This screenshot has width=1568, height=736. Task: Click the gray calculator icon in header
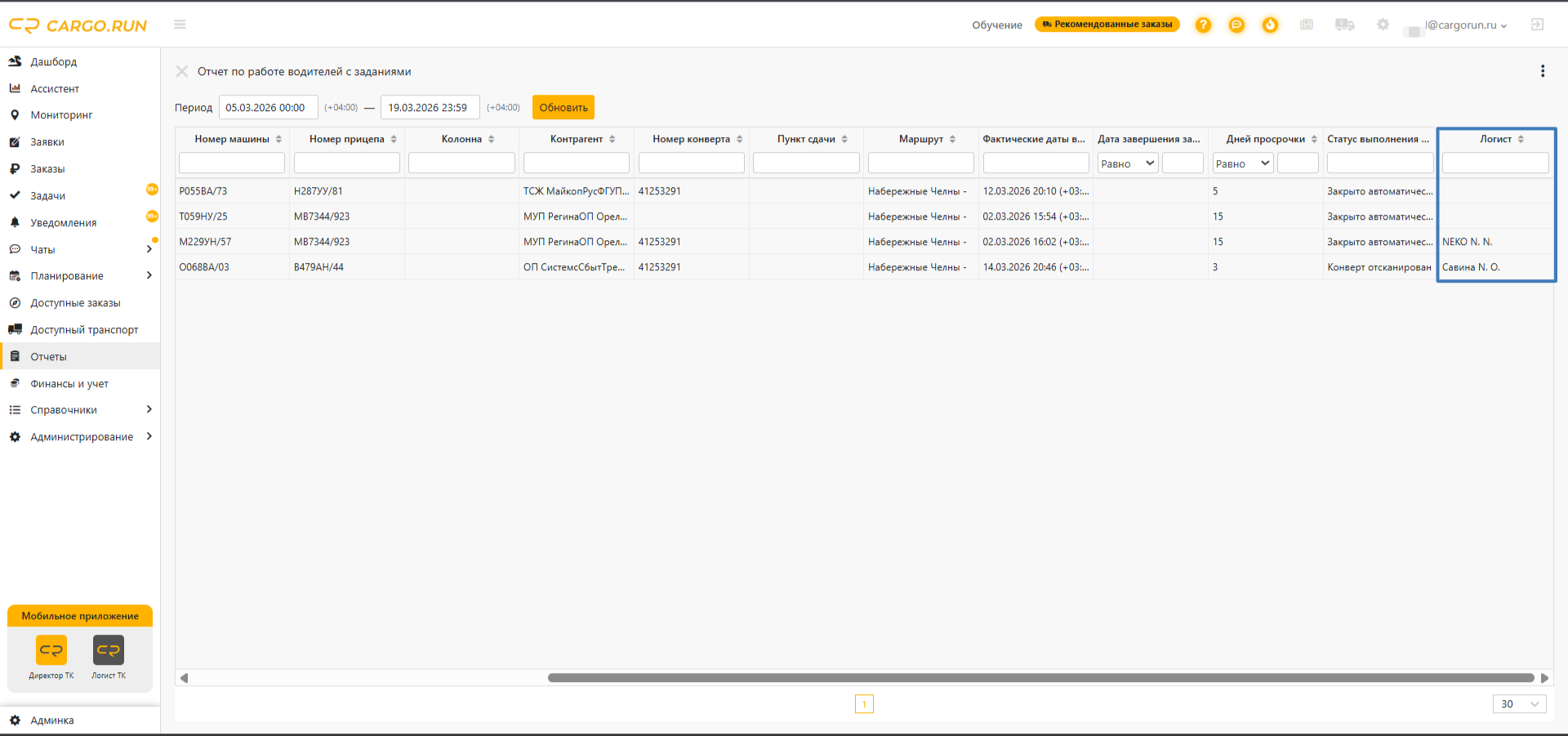coord(1307,25)
